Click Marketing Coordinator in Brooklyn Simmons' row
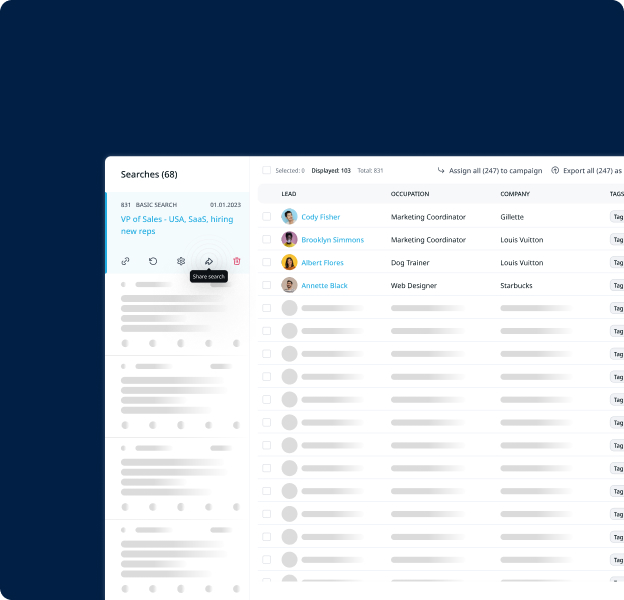 (428, 240)
